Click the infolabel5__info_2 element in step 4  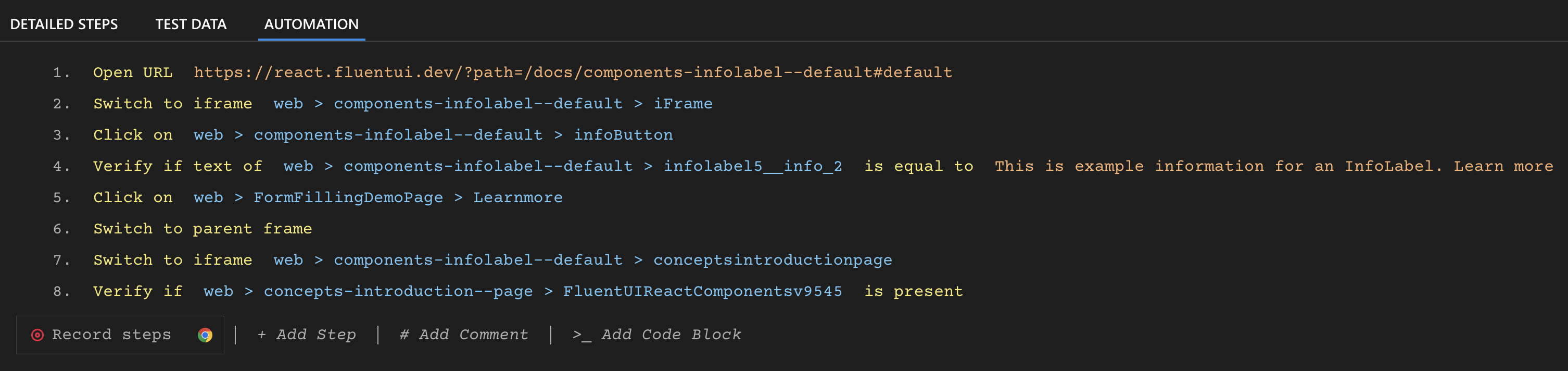tap(752, 166)
